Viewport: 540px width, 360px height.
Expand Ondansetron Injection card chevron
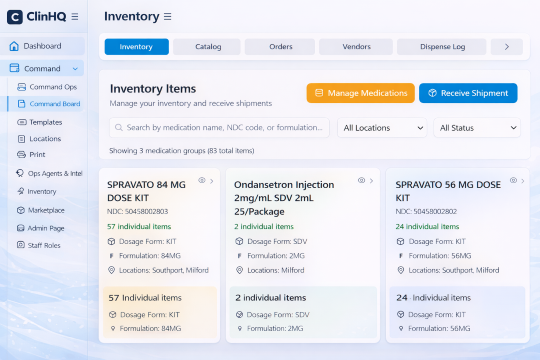click(371, 181)
